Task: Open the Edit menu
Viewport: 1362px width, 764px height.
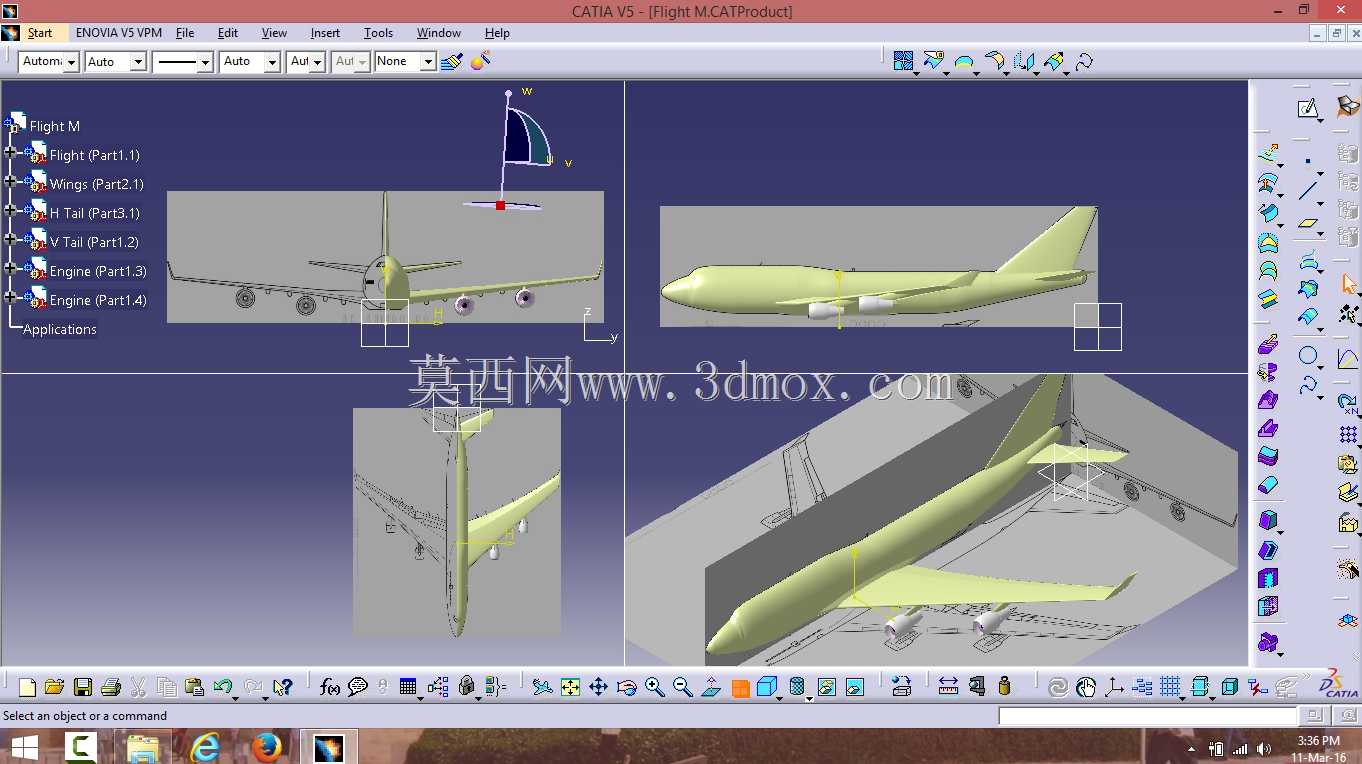Action: 228,33
